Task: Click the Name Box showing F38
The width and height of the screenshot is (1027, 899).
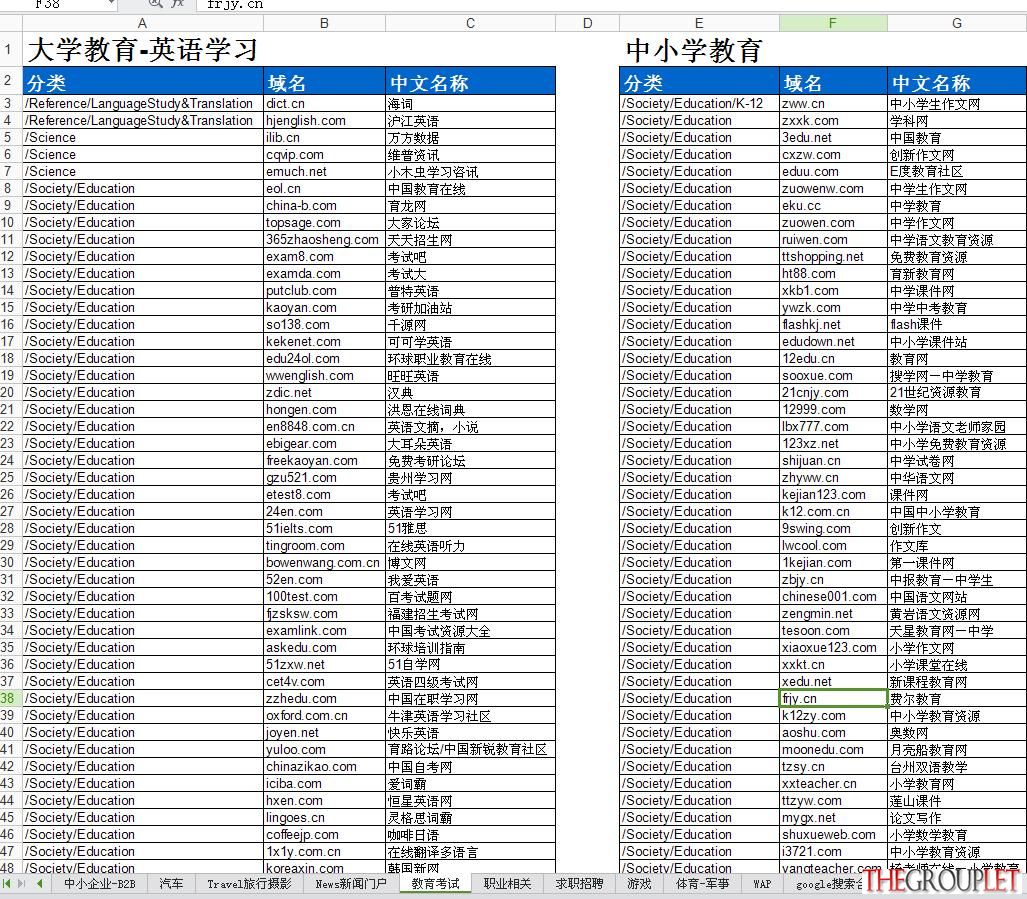Action: 52,5
